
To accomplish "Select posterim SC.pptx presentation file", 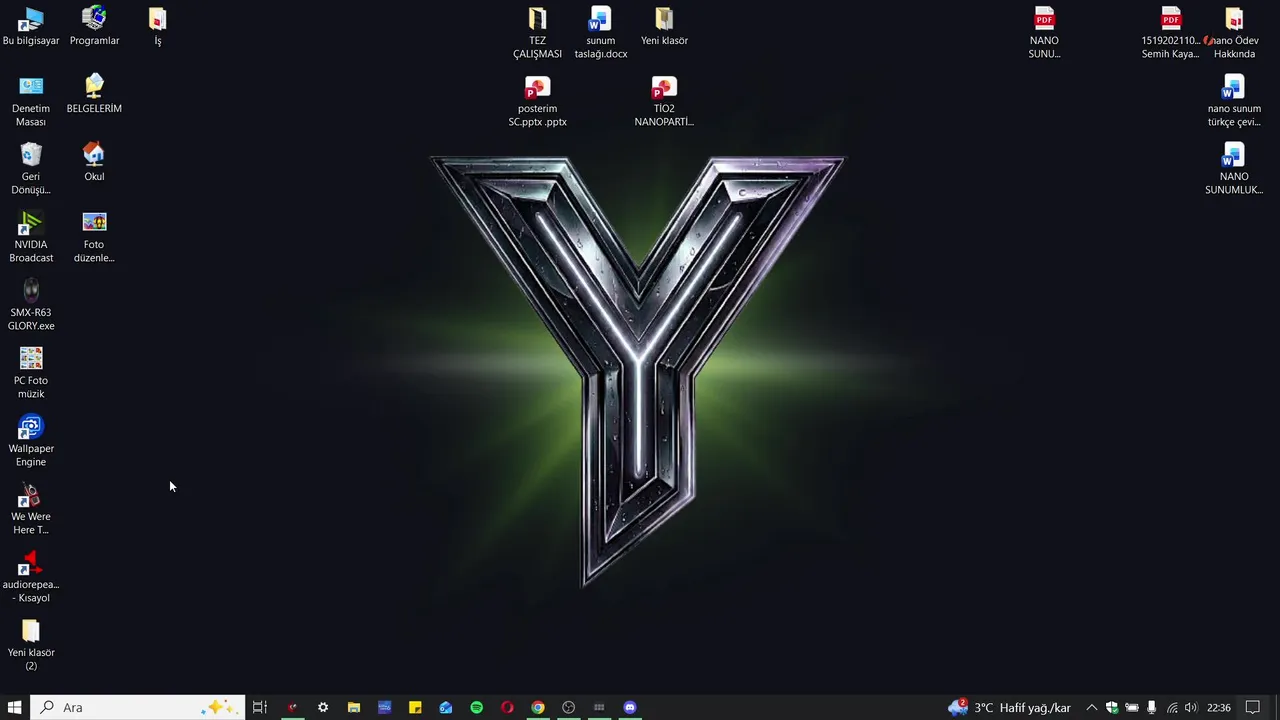I will pos(538,101).
